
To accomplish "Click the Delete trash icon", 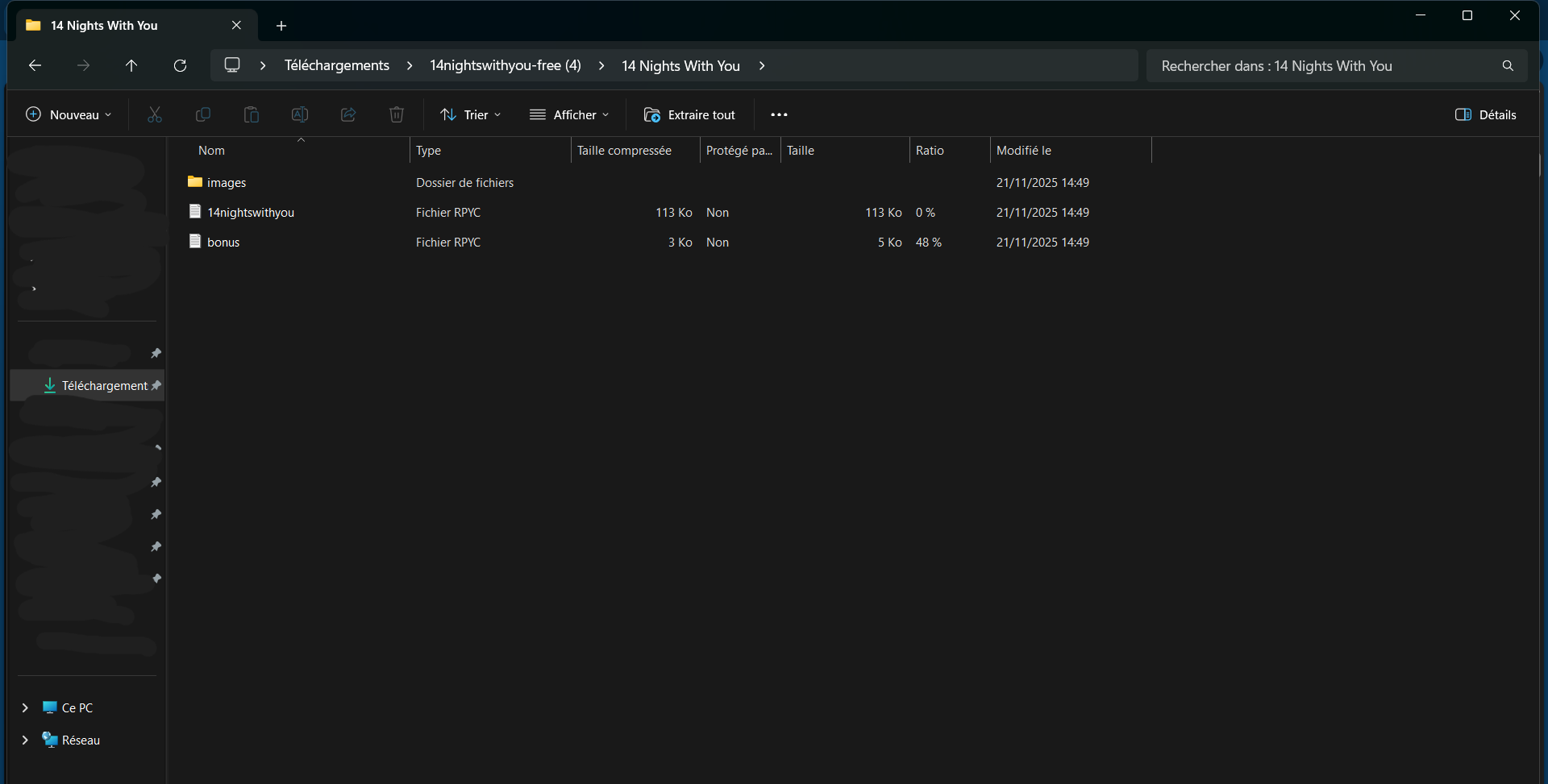I will (397, 114).
